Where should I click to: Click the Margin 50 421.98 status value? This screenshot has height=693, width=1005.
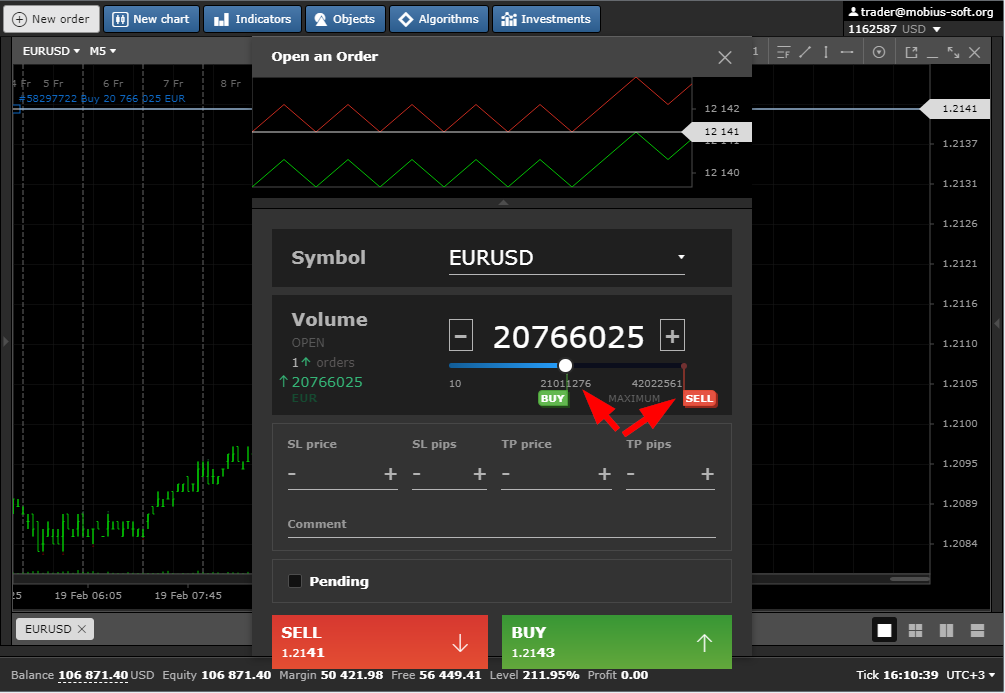tap(352, 675)
